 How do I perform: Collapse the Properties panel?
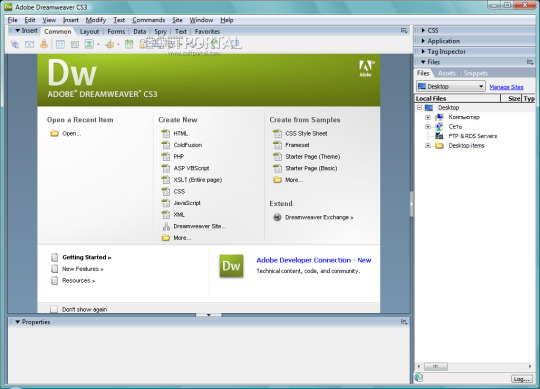(x=18, y=322)
